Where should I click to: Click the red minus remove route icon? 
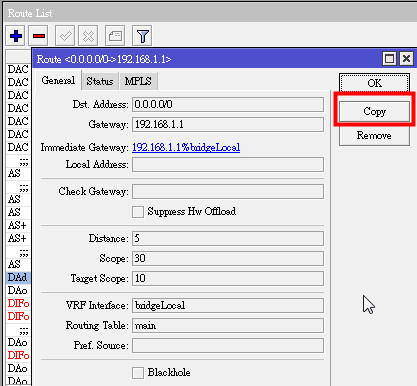pyautogui.click(x=39, y=36)
